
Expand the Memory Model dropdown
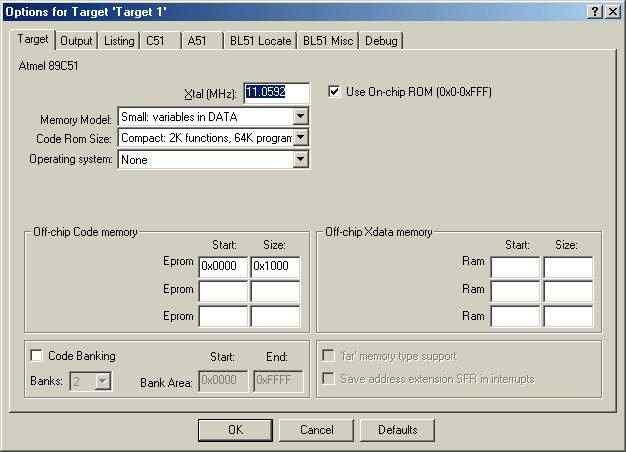click(x=301, y=117)
